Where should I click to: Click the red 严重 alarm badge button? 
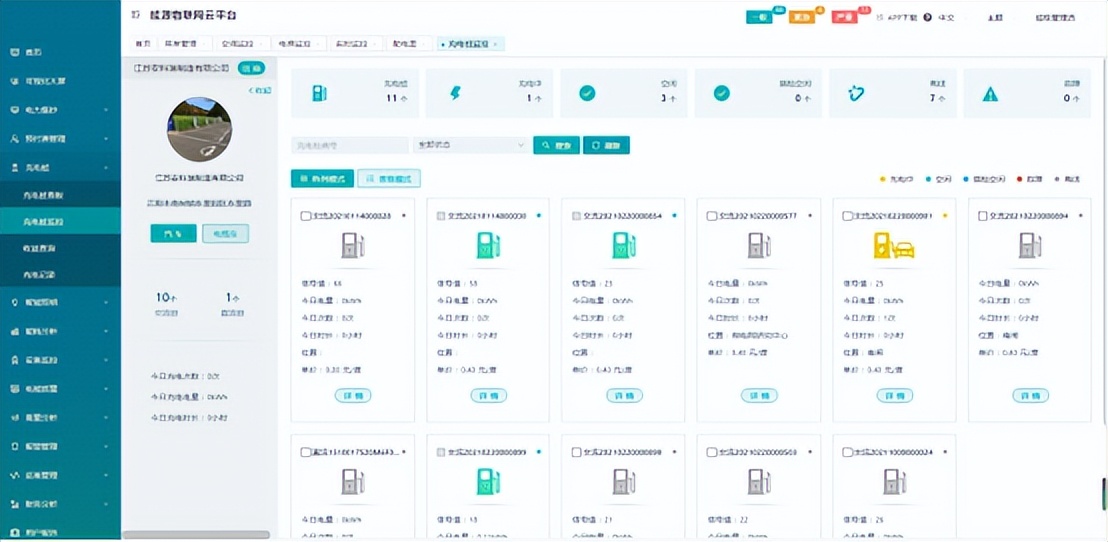(x=845, y=18)
